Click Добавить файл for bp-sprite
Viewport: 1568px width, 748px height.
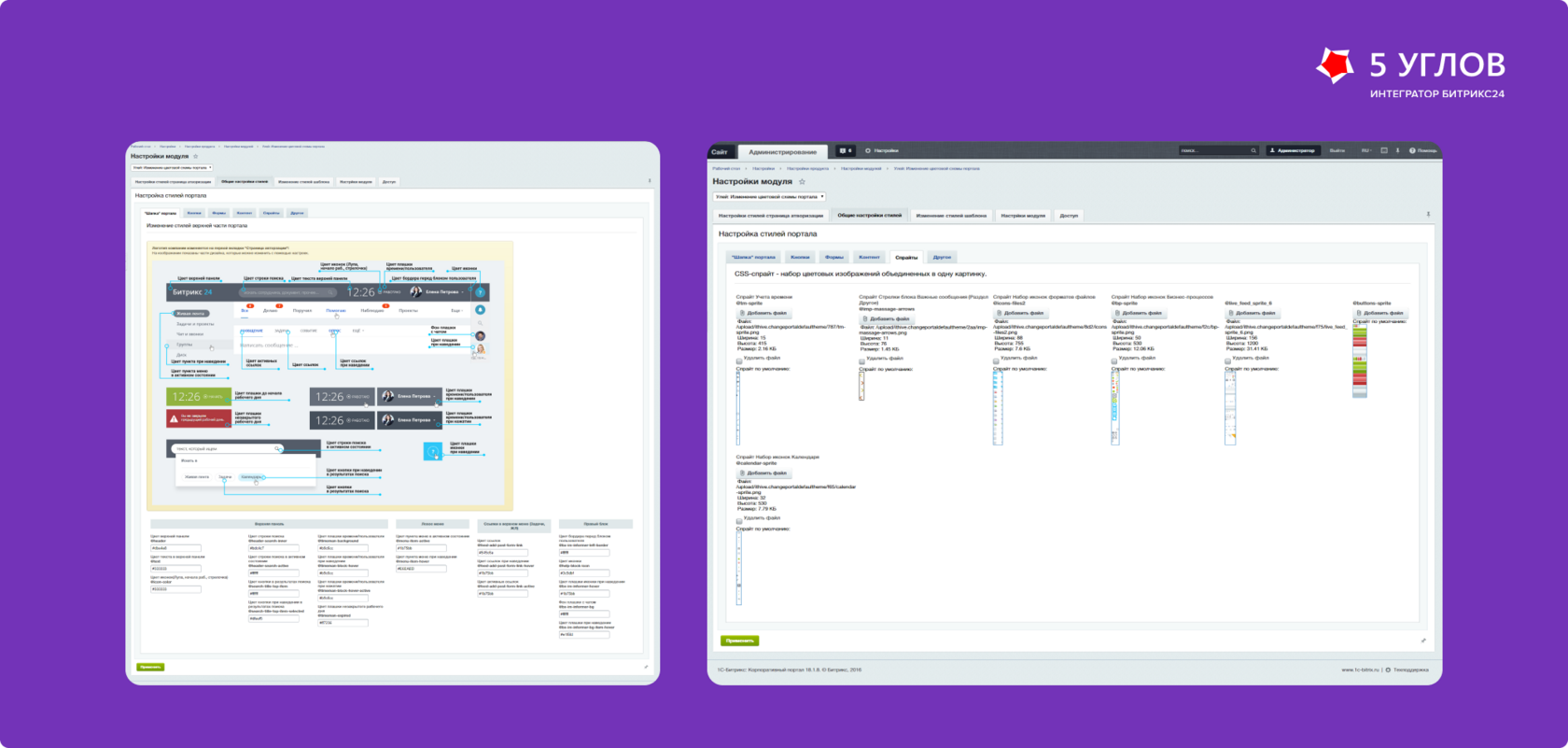point(1138,314)
